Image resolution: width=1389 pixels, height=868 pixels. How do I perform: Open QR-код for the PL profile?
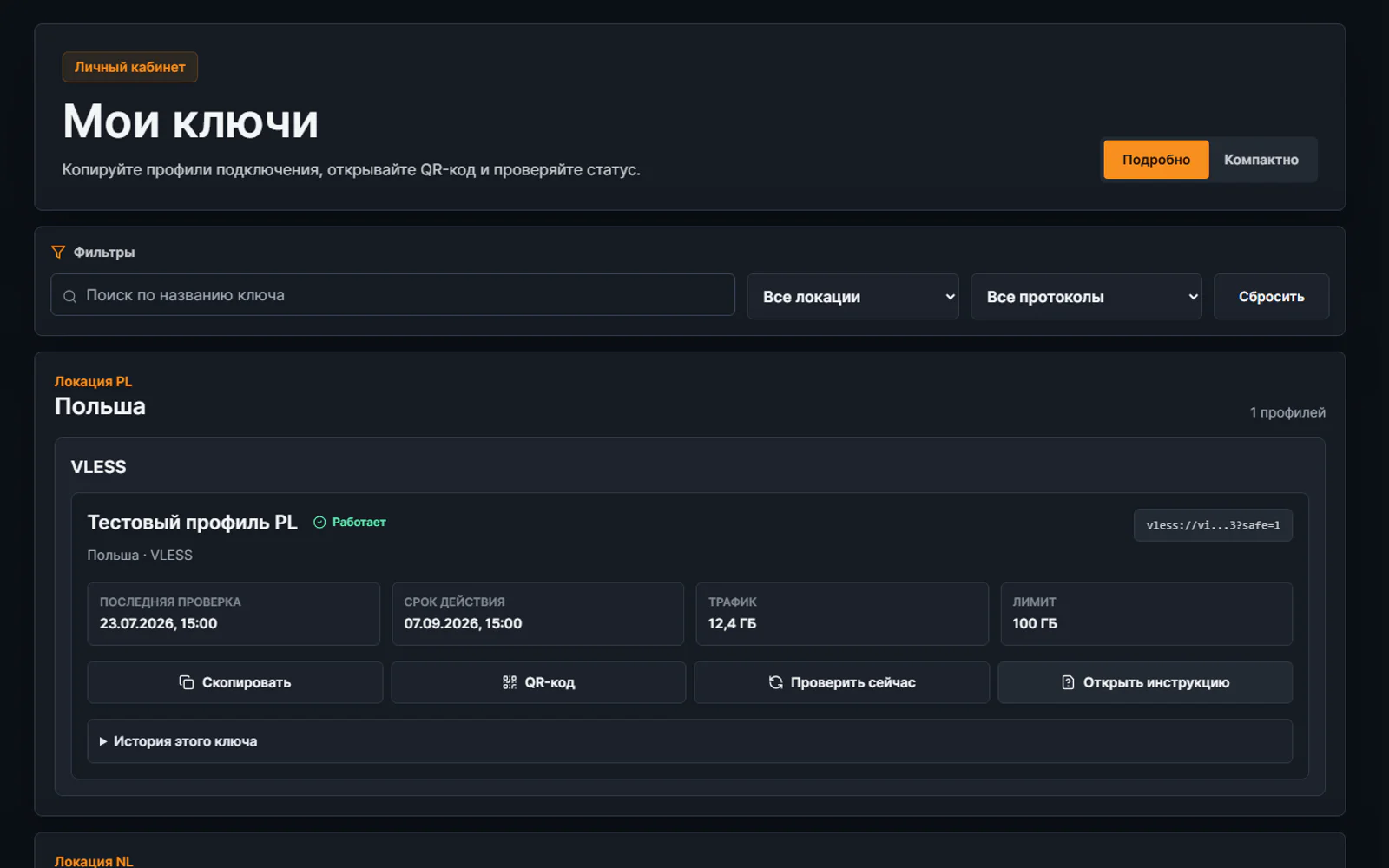tap(538, 682)
